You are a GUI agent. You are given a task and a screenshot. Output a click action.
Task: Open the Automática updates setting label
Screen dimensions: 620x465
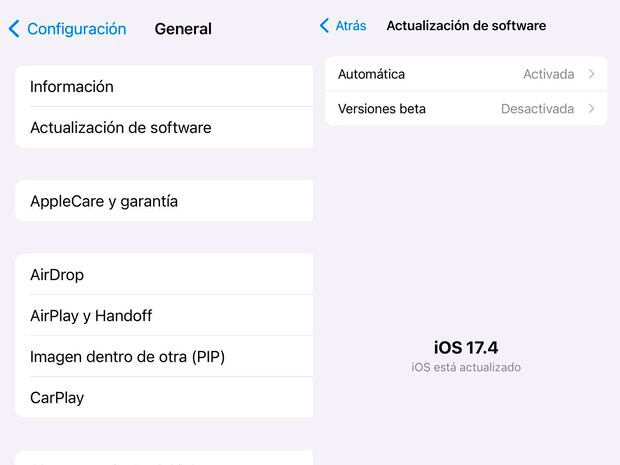click(x=371, y=74)
